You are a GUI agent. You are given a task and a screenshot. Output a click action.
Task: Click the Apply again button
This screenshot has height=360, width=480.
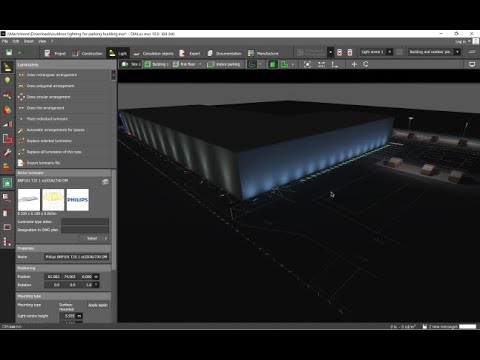(98, 305)
